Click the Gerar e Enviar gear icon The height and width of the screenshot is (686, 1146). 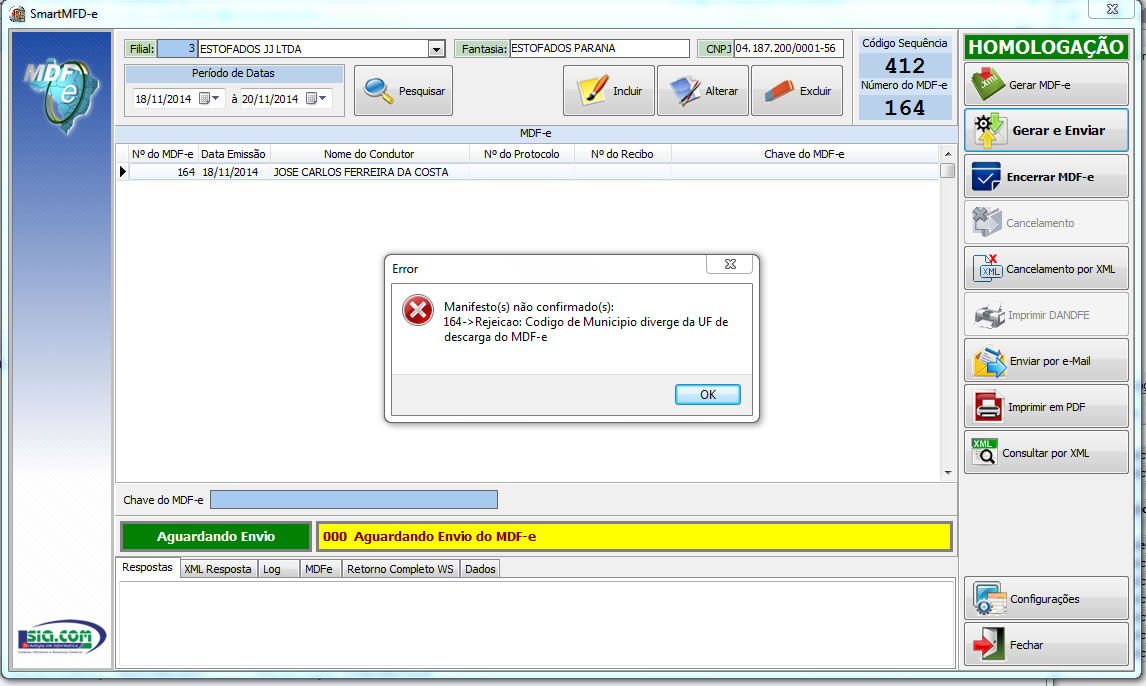tap(990, 130)
